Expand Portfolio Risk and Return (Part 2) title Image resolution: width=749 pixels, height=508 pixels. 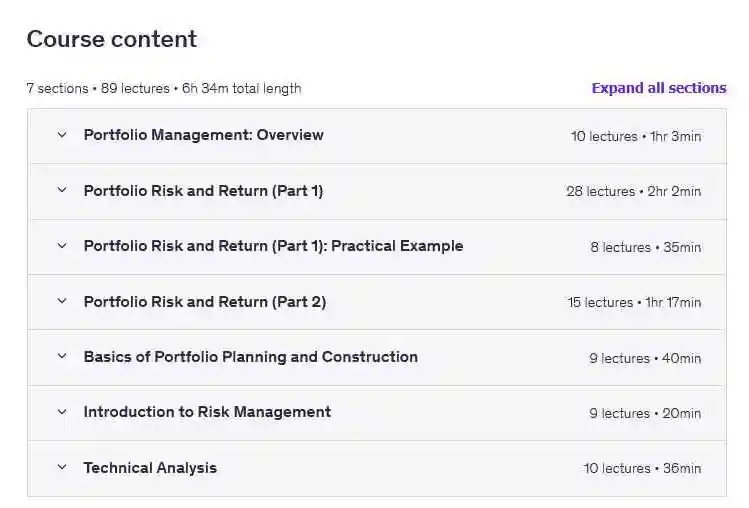click(x=204, y=301)
